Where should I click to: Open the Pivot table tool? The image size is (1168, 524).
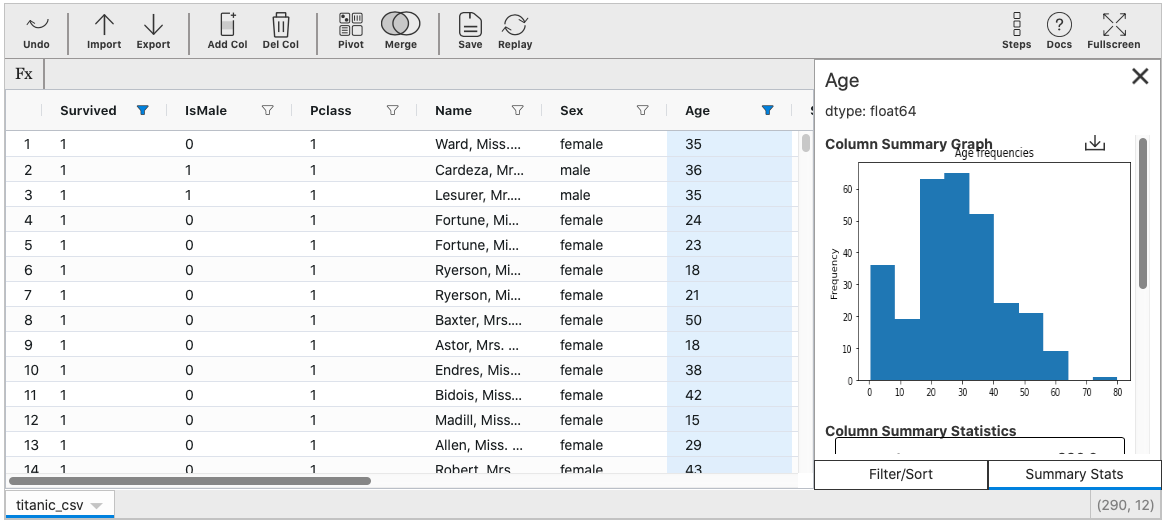[351, 32]
